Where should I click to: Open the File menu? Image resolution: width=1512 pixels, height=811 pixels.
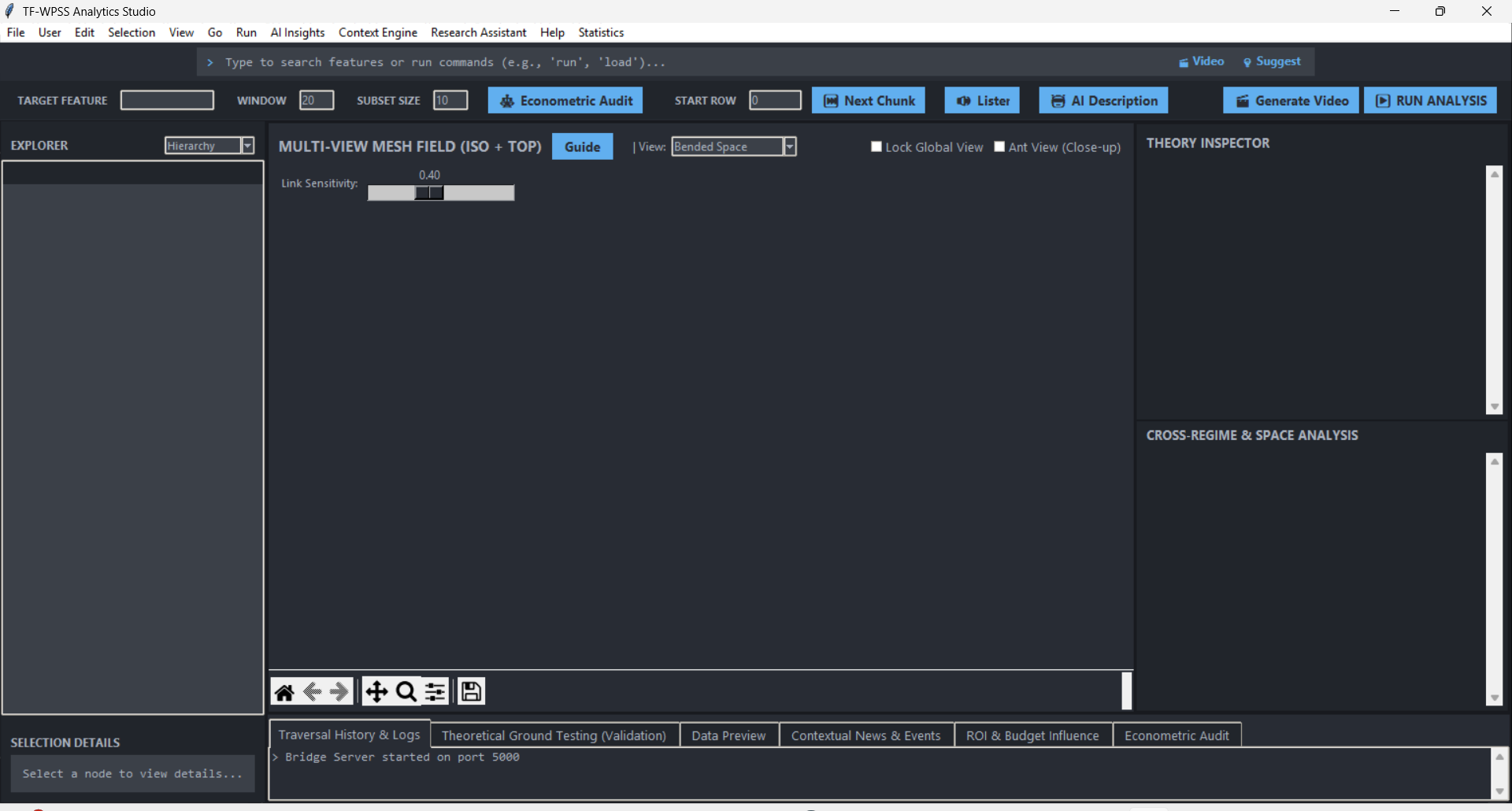tap(16, 32)
